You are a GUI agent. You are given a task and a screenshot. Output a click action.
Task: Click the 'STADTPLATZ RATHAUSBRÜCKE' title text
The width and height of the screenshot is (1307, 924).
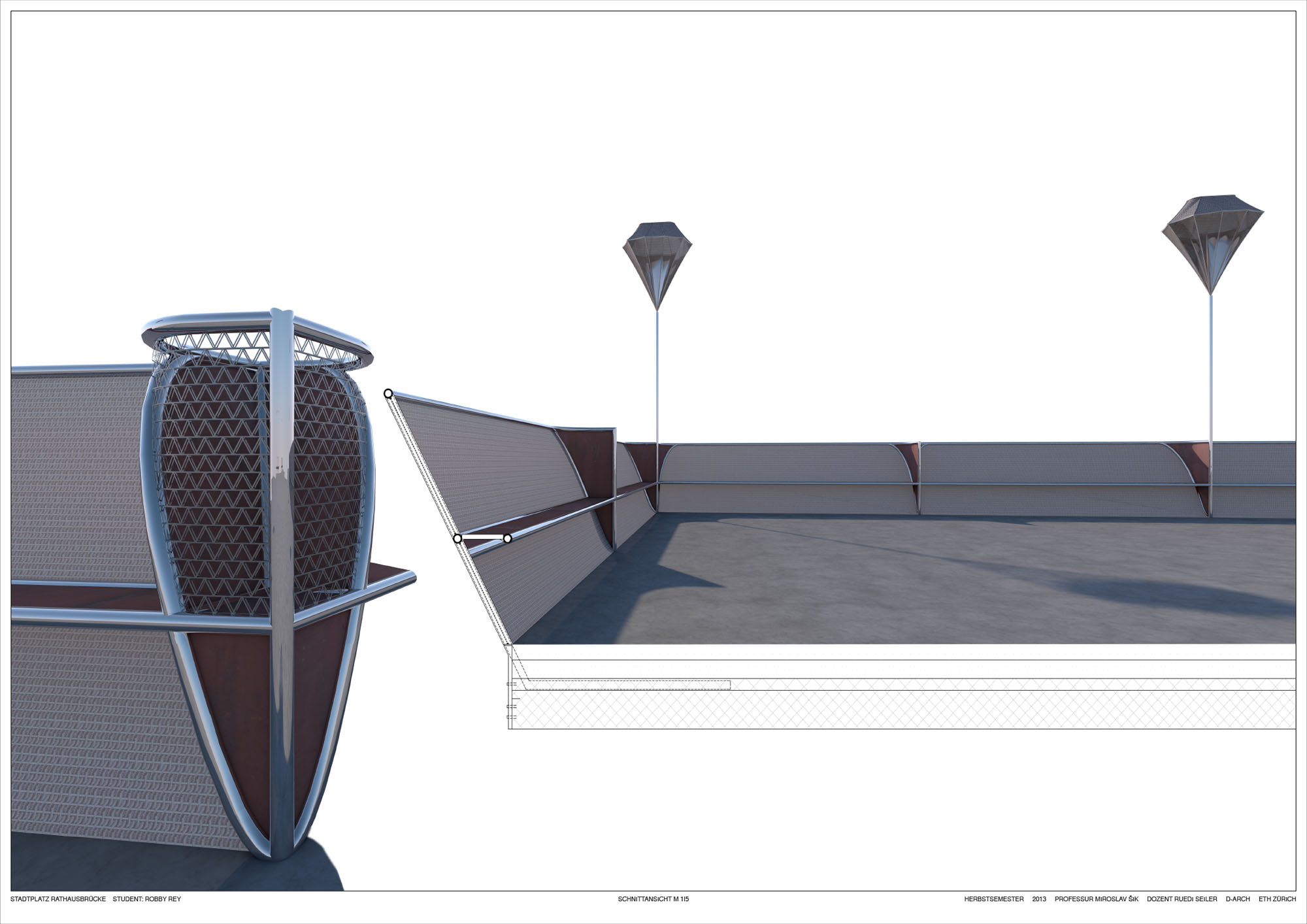58,899
